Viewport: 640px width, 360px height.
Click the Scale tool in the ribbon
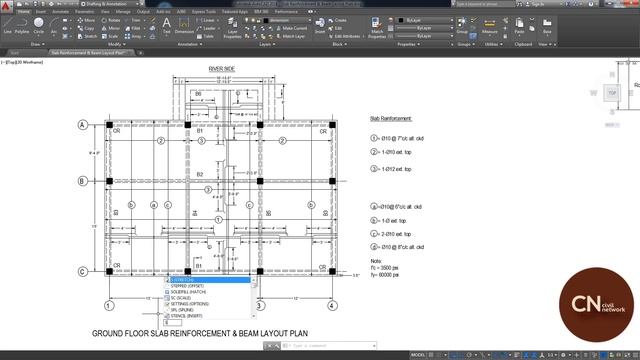point(110,36)
